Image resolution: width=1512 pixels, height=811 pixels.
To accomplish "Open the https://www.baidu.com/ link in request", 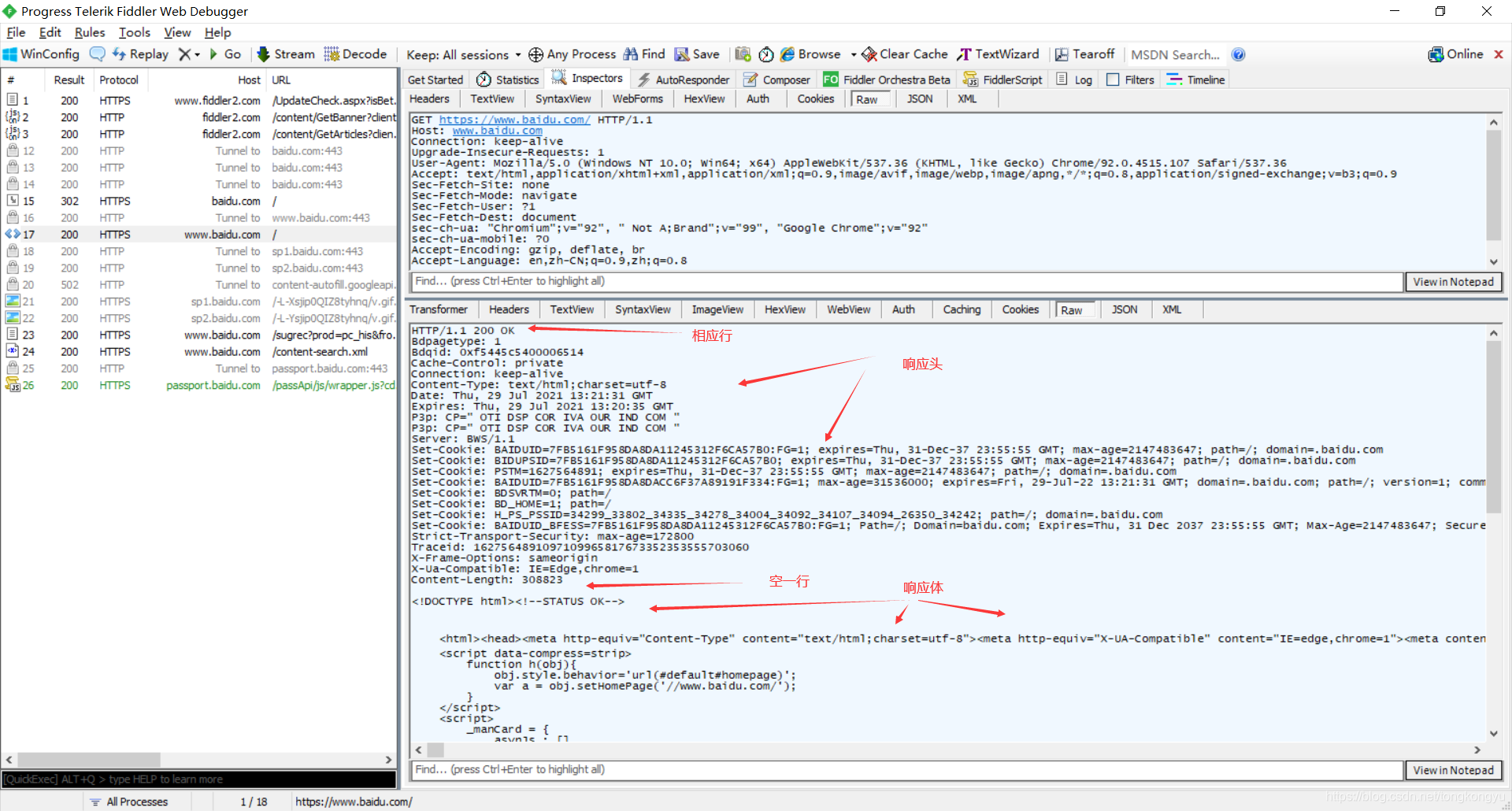I will coord(514,120).
